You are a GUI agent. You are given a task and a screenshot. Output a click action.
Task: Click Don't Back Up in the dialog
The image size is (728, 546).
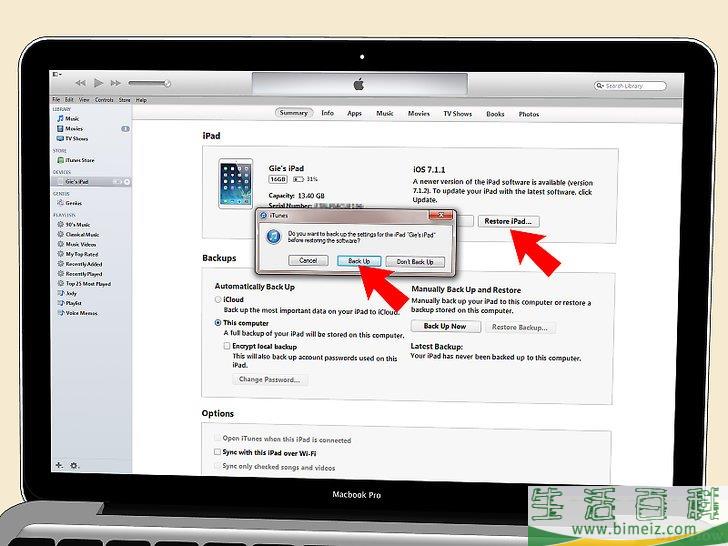(x=415, y=262)
